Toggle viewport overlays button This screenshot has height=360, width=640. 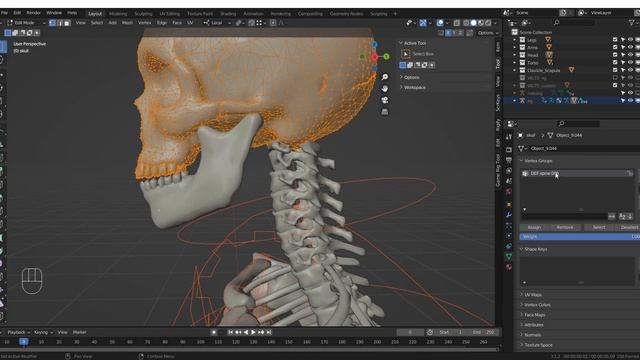(440, 23)
